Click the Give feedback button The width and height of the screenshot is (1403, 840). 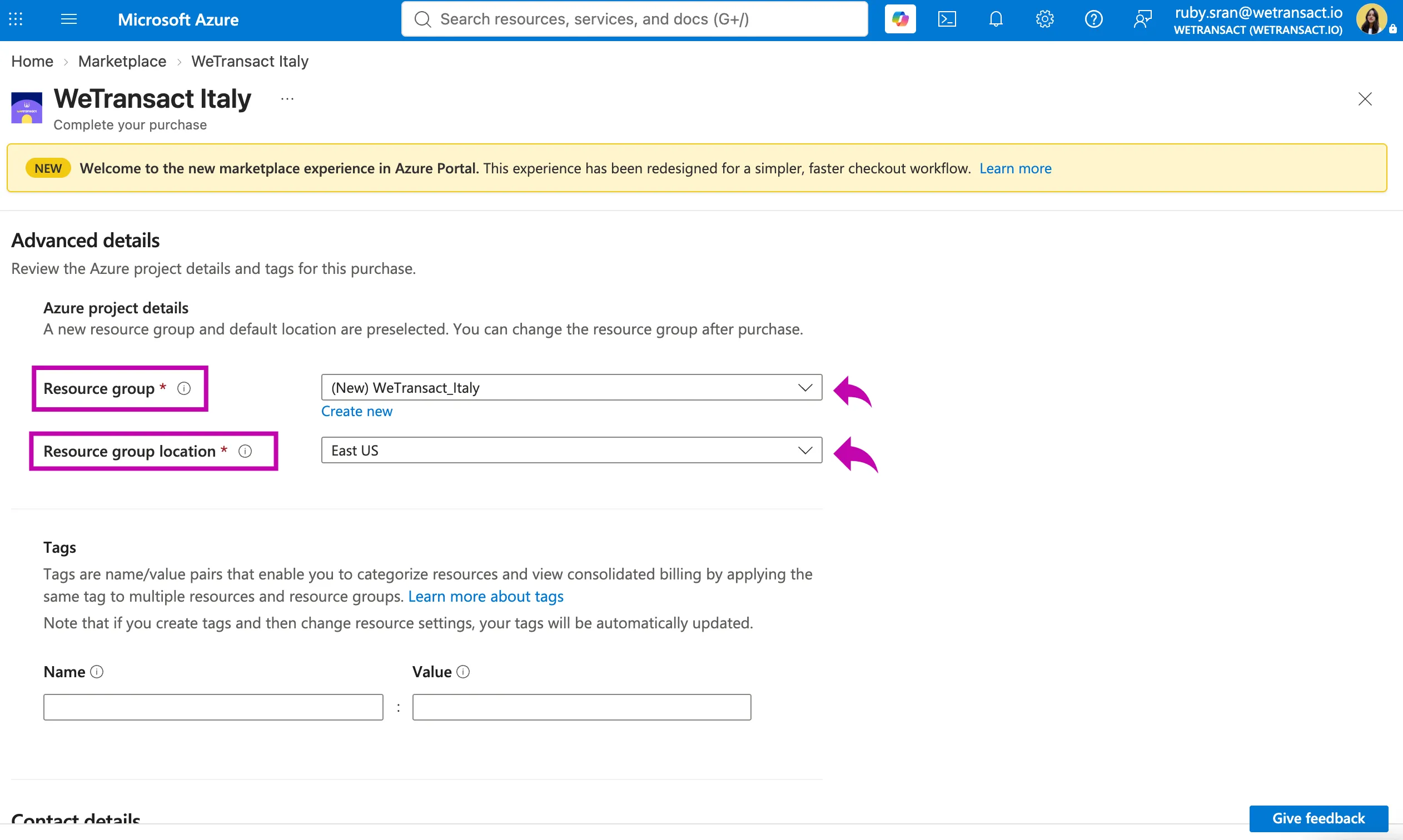tap(1319, 818)
